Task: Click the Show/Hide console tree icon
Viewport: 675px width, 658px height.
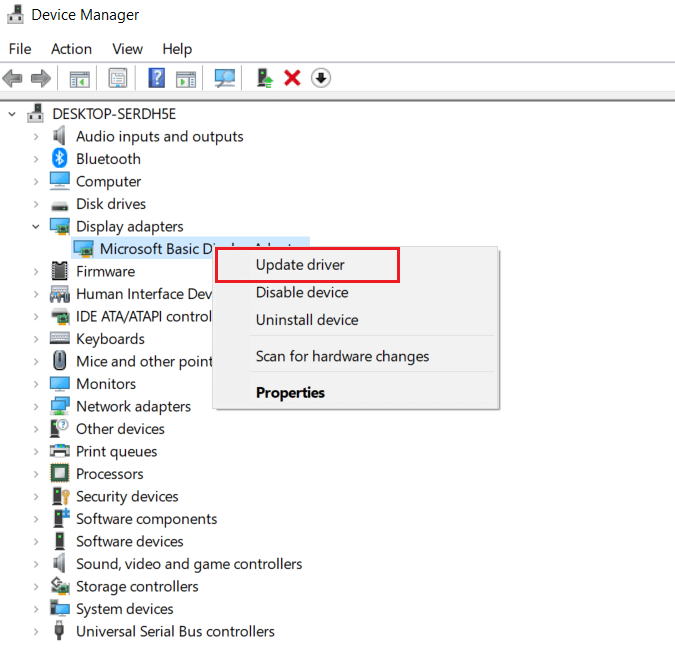Action: click(x=80, y=79)
